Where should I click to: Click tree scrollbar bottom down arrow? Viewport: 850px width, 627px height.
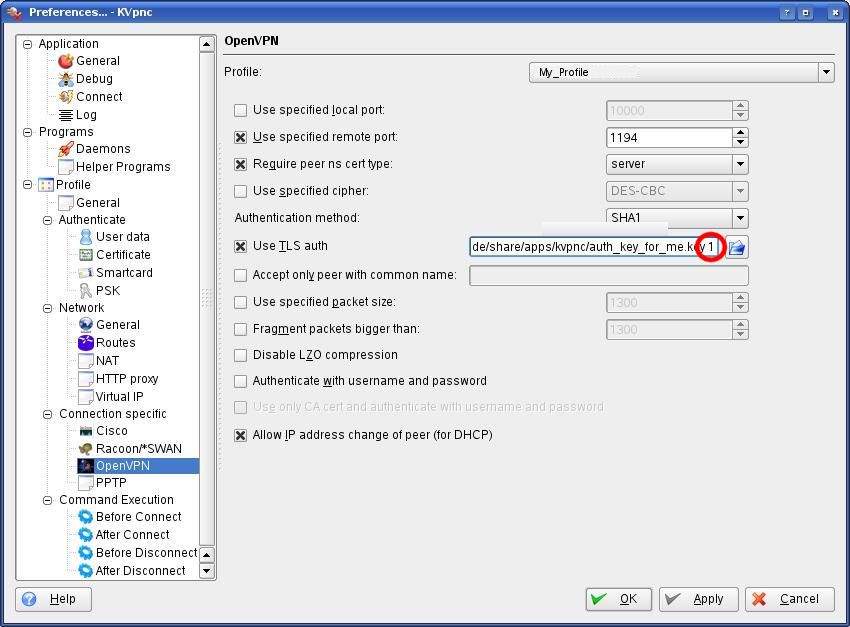[207, 571]
